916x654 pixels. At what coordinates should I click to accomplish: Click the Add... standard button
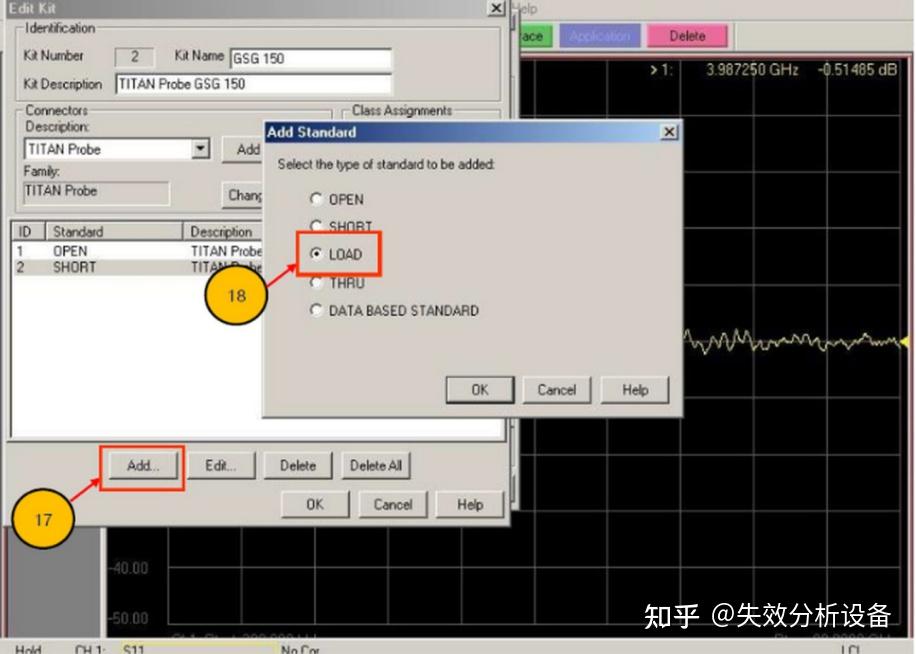[x=143, y=465]
